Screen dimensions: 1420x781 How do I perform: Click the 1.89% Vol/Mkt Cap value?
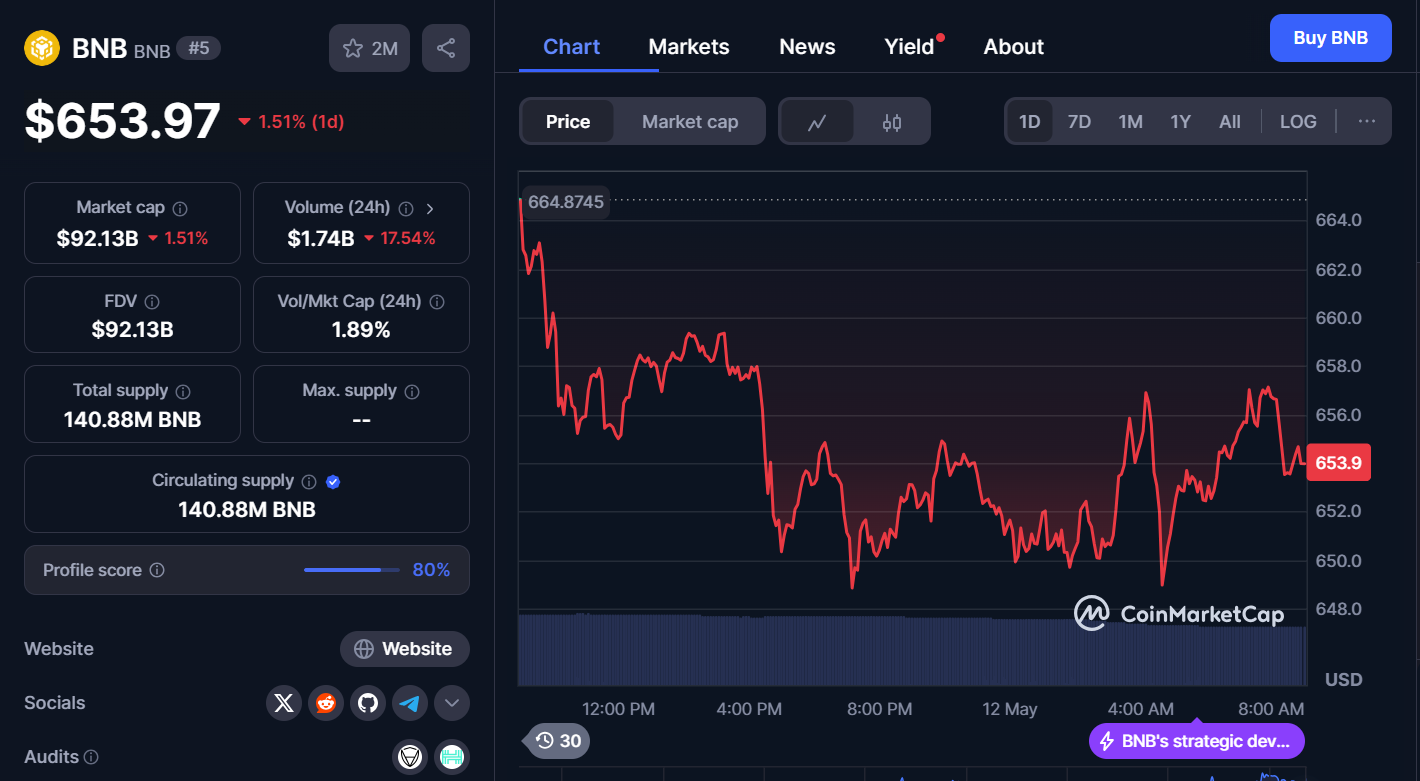[361, 329]
